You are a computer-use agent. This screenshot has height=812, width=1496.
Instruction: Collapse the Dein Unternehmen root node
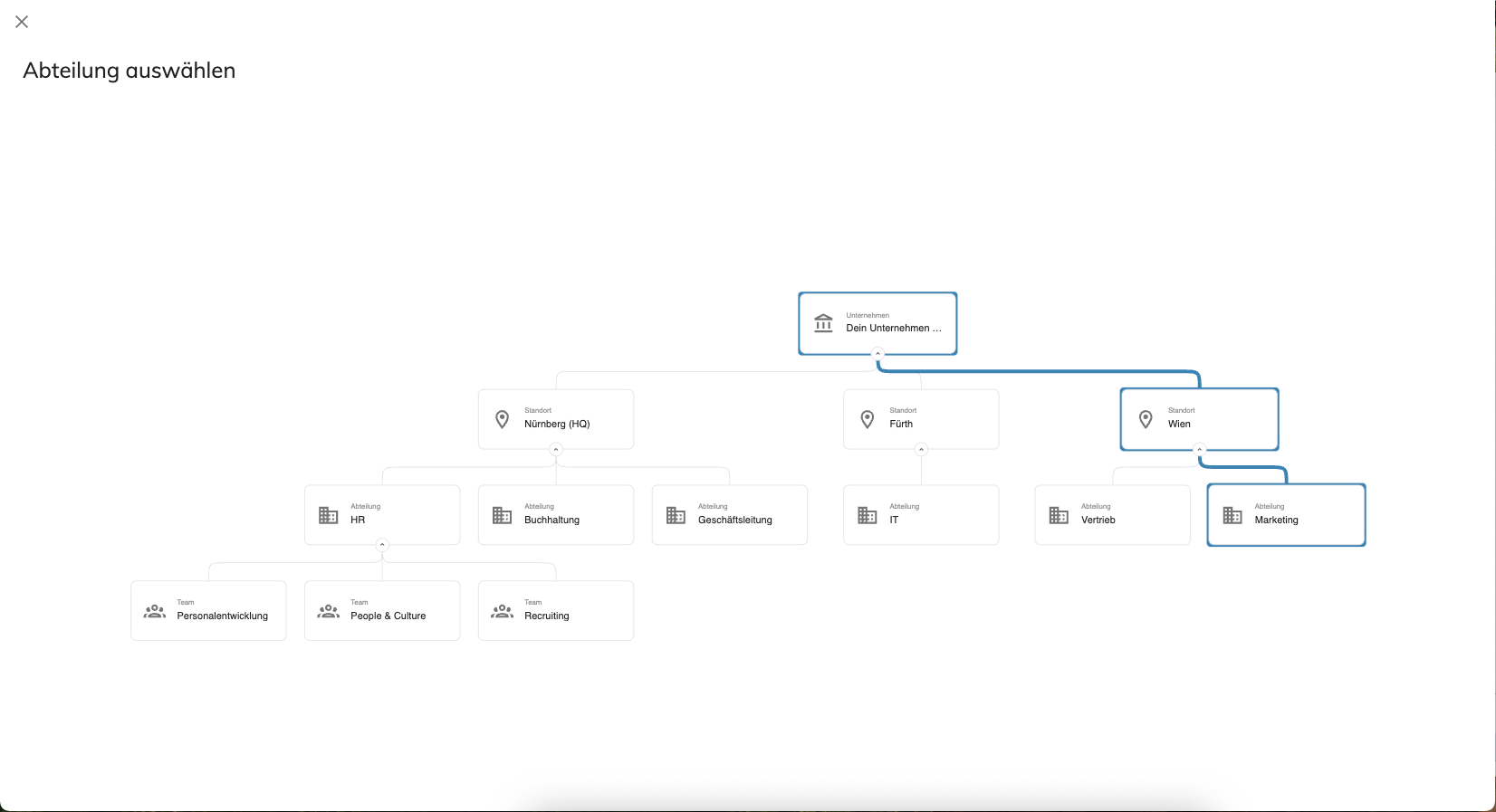tap(877, 354)
